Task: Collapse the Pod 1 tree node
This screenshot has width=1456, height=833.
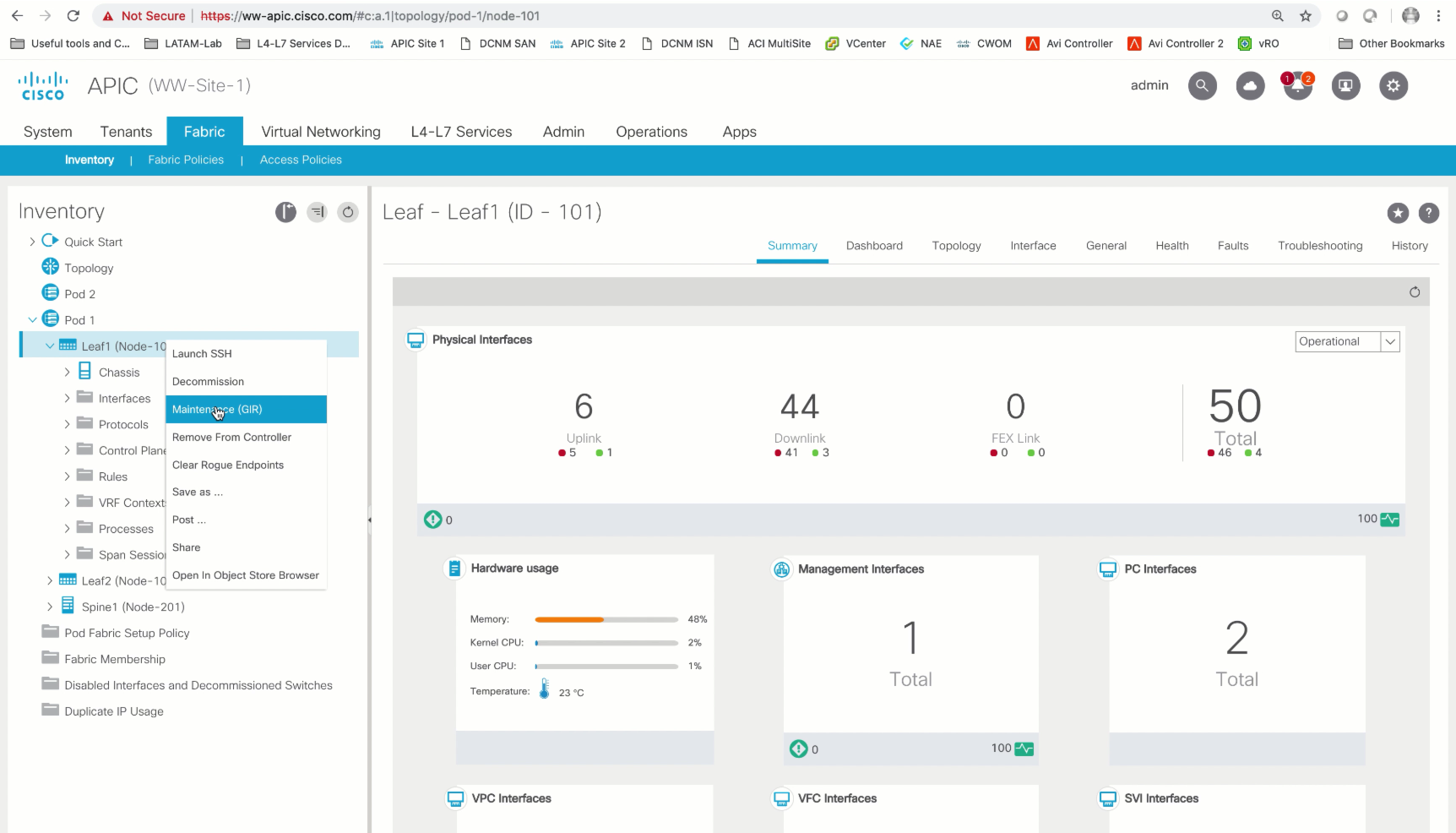Action: pos(34,319)
